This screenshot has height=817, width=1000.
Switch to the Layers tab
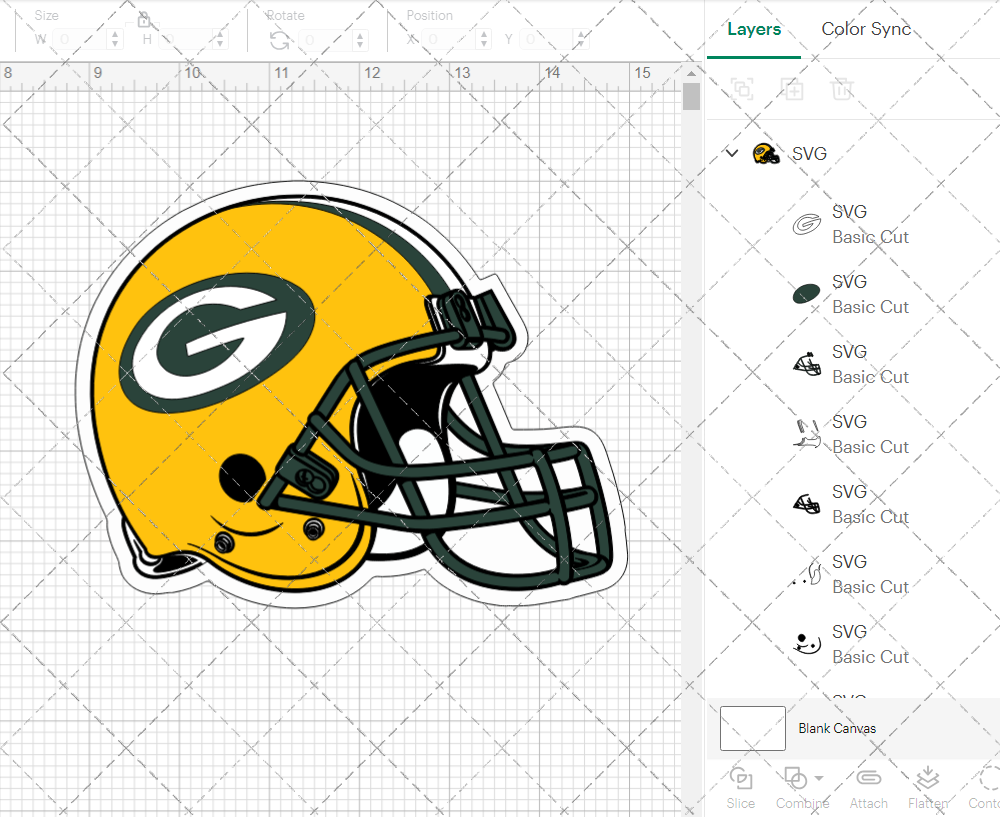(754, 29)
